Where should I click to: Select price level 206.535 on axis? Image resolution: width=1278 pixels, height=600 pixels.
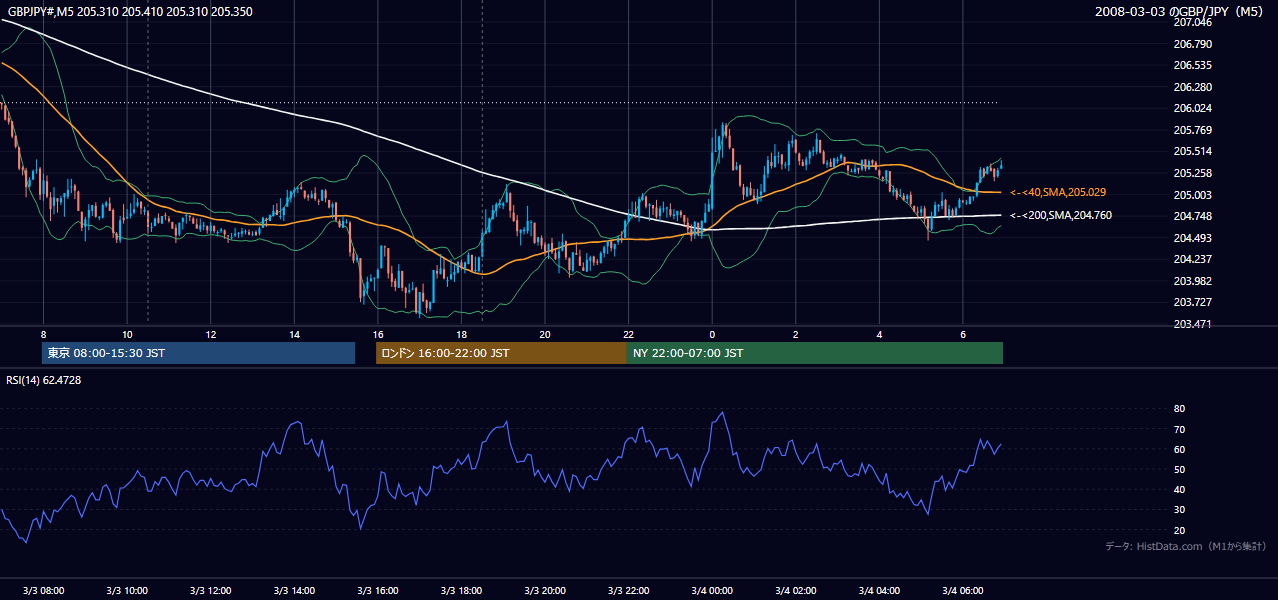[x=1192, y=65]
